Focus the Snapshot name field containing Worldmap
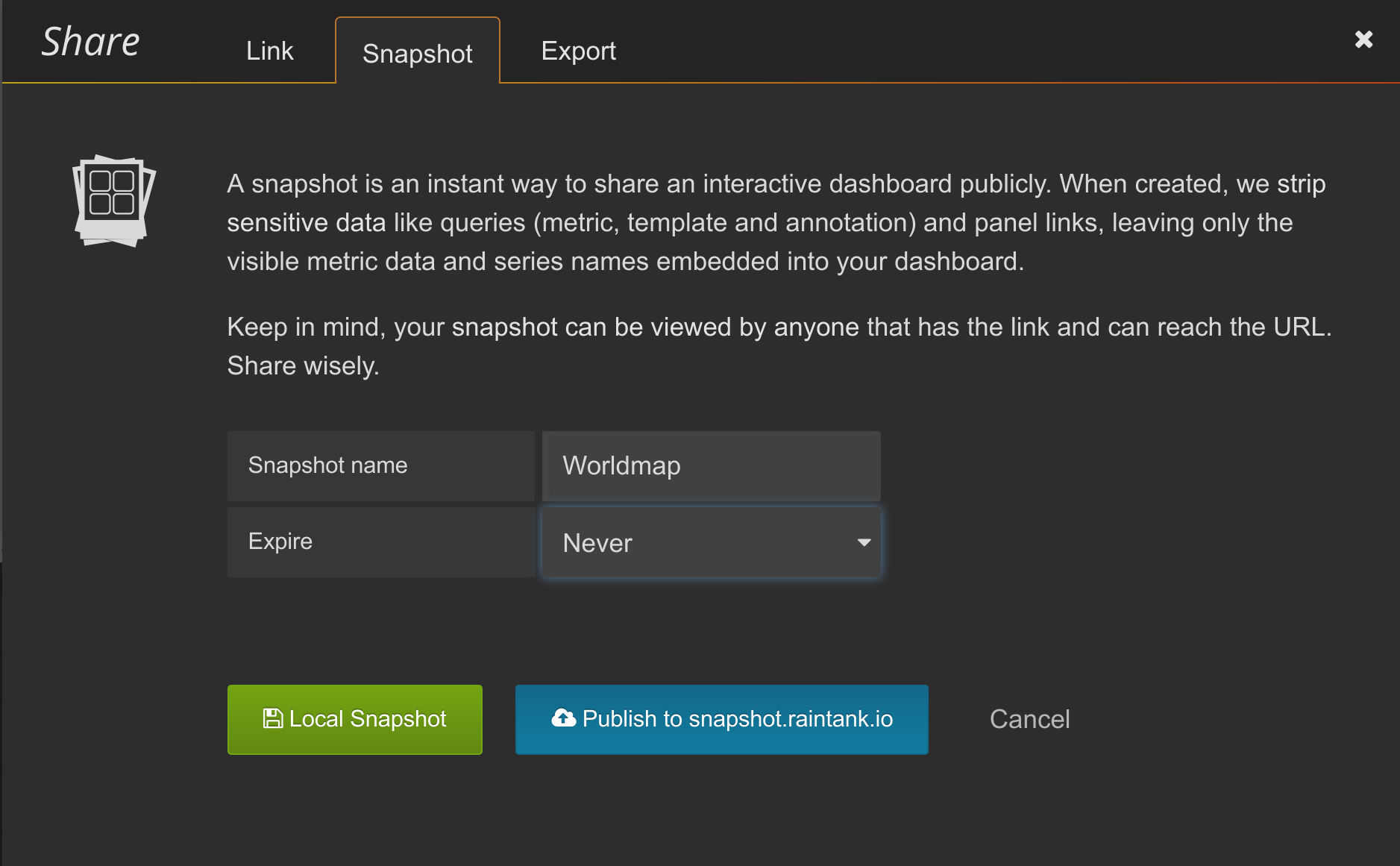Viewport: 1400px width, 866px height. (710, 465)
